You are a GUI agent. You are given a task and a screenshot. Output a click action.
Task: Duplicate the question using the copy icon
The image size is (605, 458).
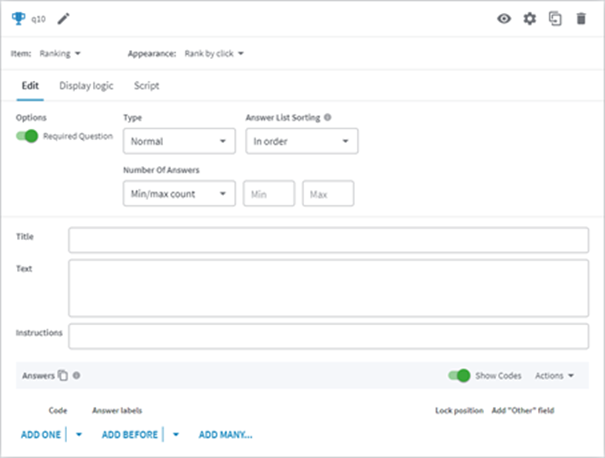tap(555, 19)
